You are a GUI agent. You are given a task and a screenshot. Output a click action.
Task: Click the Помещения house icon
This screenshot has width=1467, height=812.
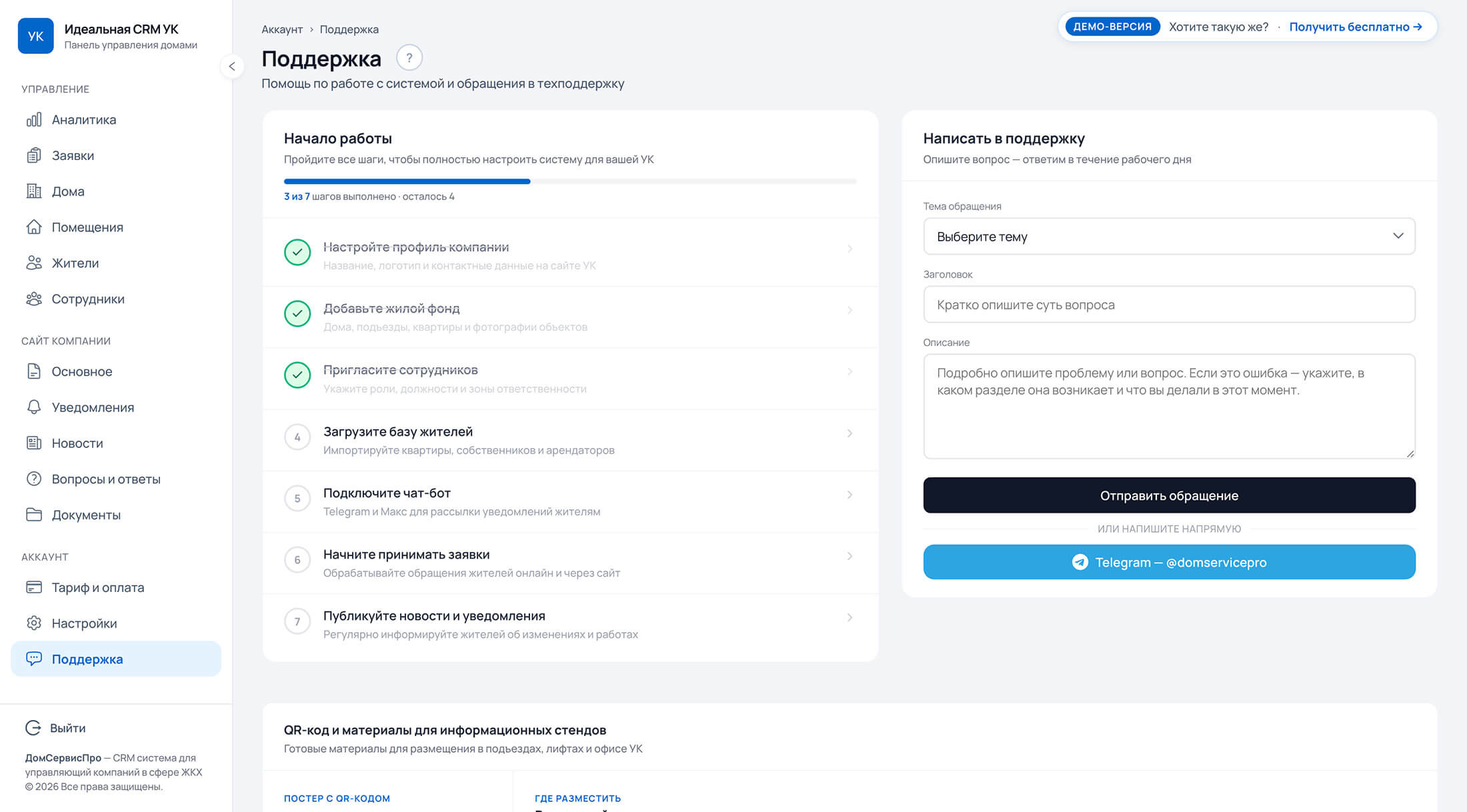[34, 227]
